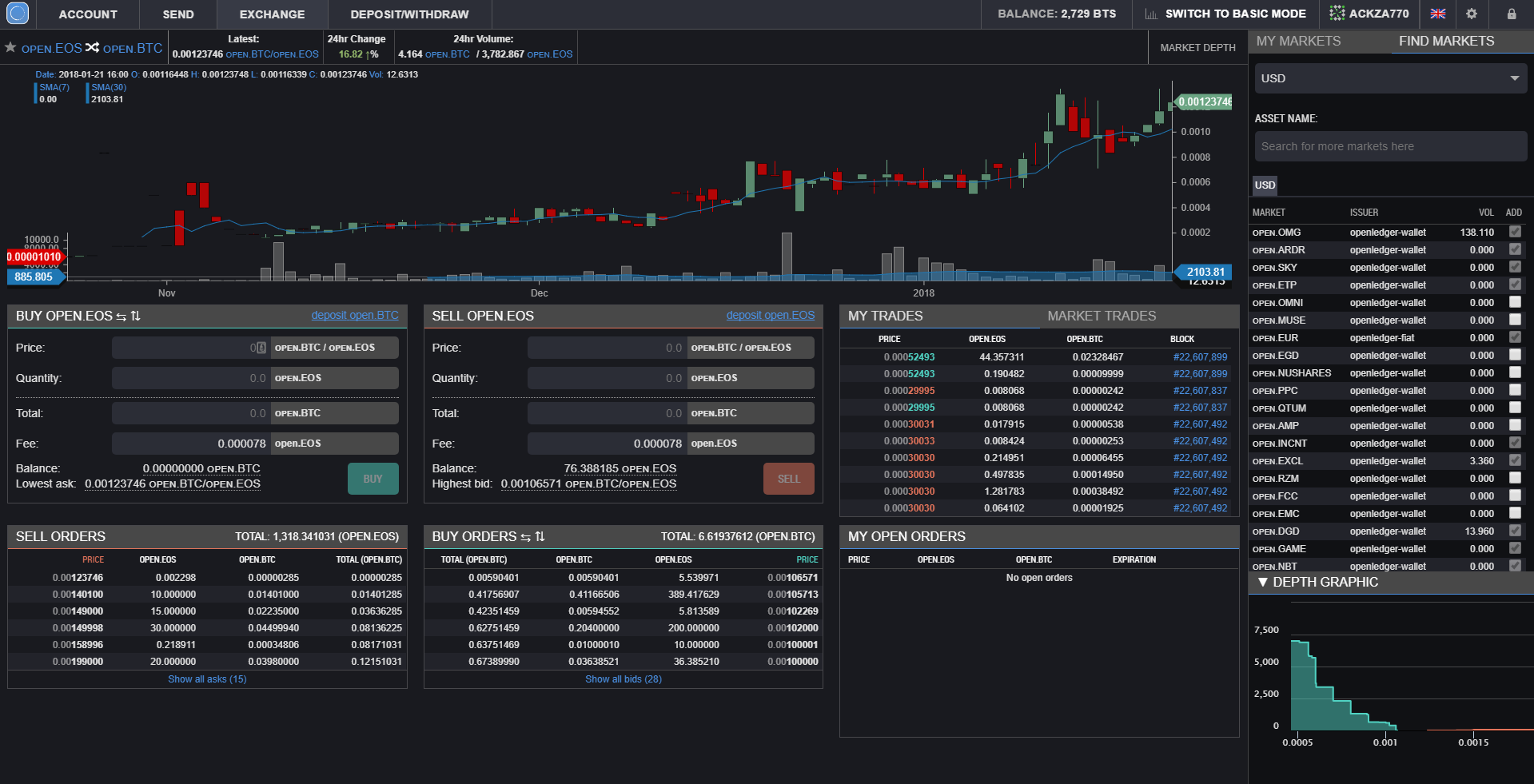The height and width of the screenshot is (784, 1534).
Task: Toggle the favorite star for OPEN.EOS market
Action: coord(10,48)
